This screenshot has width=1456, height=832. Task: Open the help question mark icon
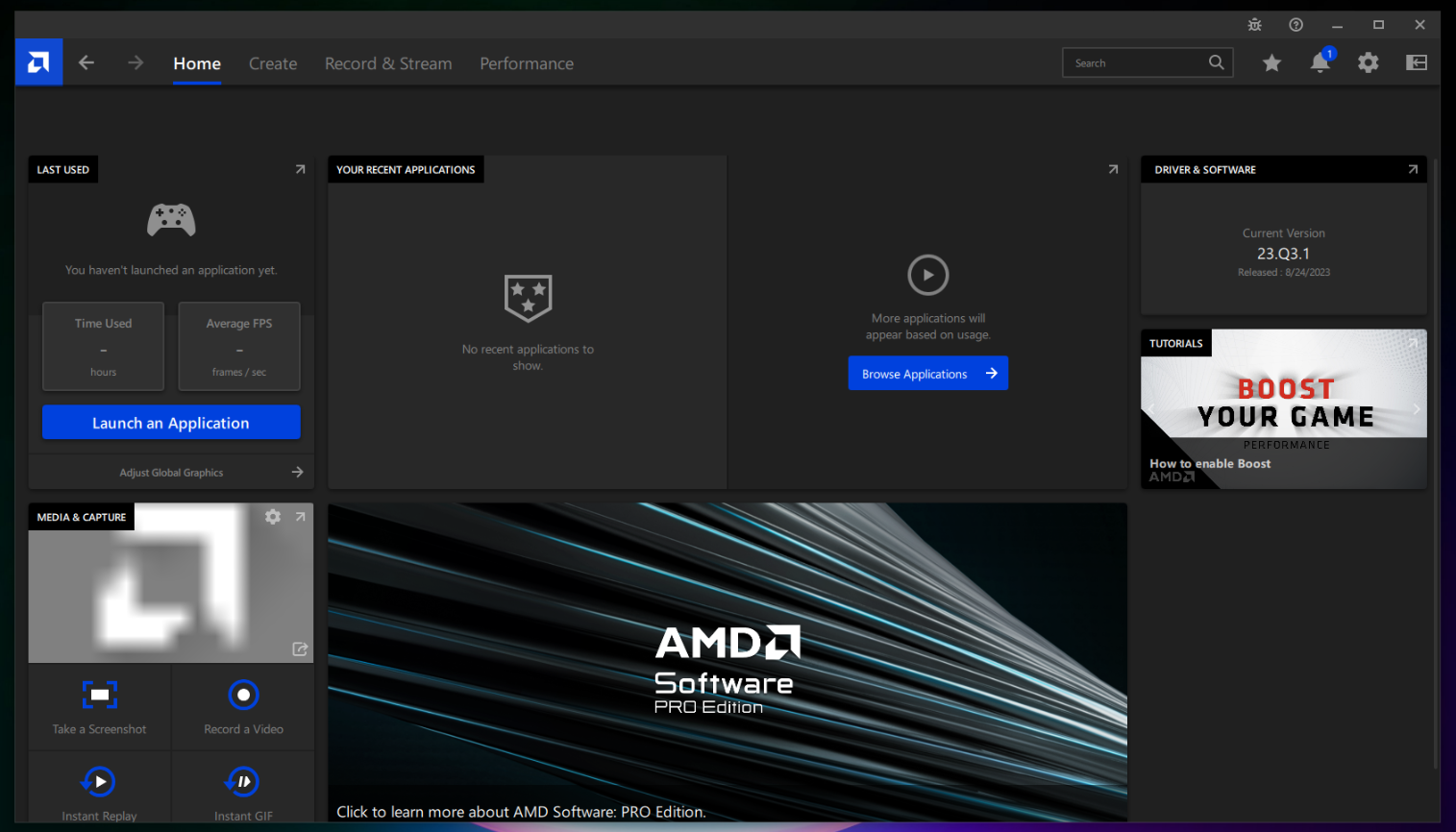(x=1296, y=25)
